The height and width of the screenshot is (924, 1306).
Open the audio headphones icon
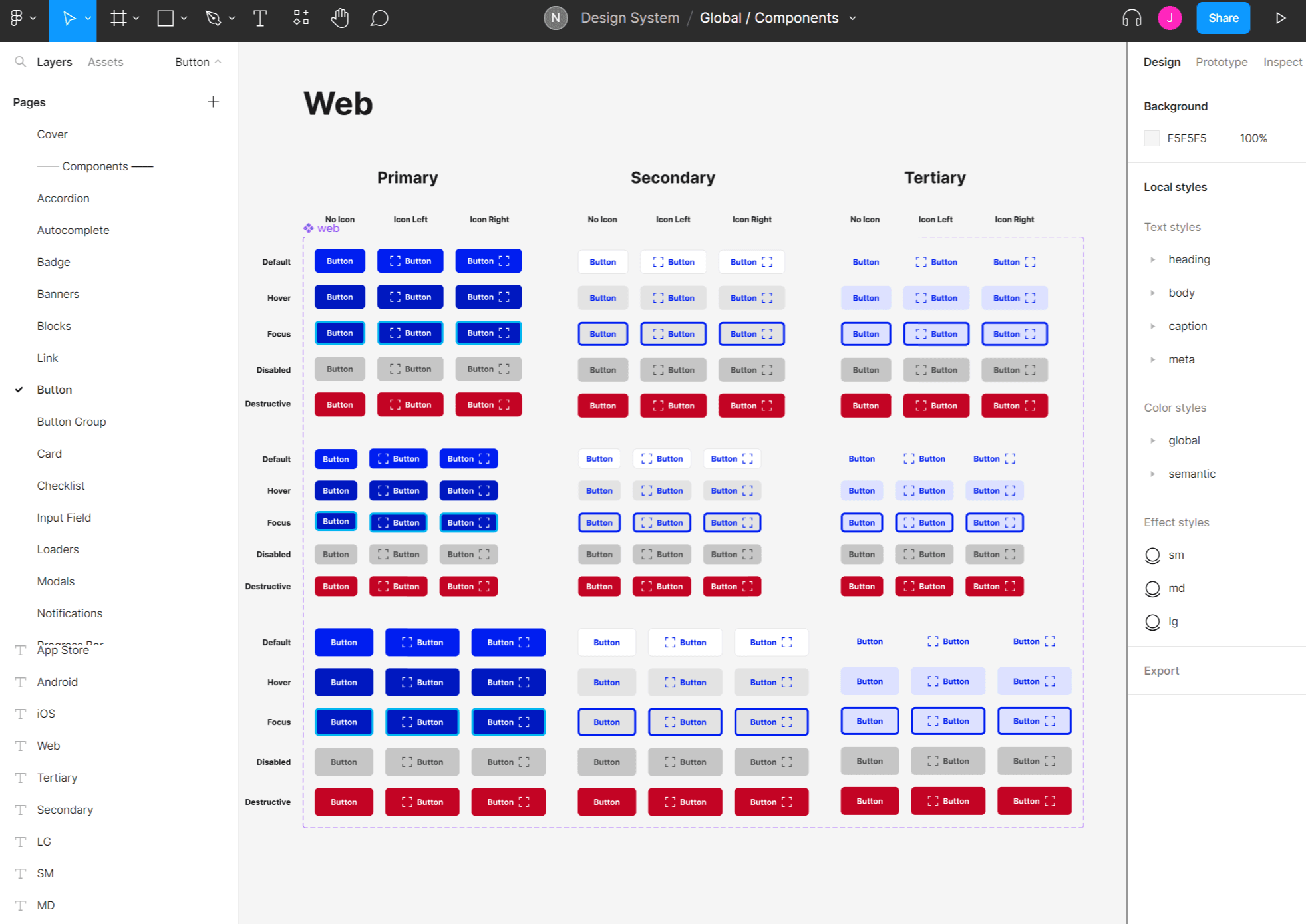1131,18
